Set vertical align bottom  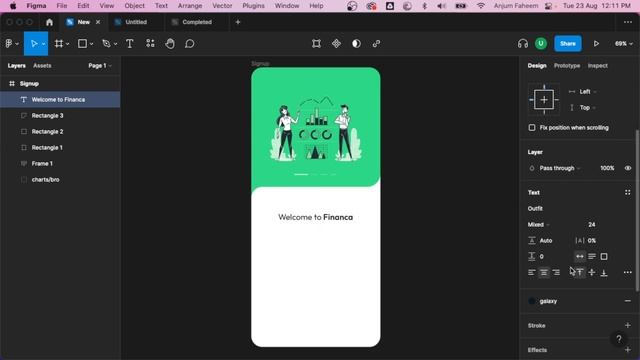click(x=604, y=272)
